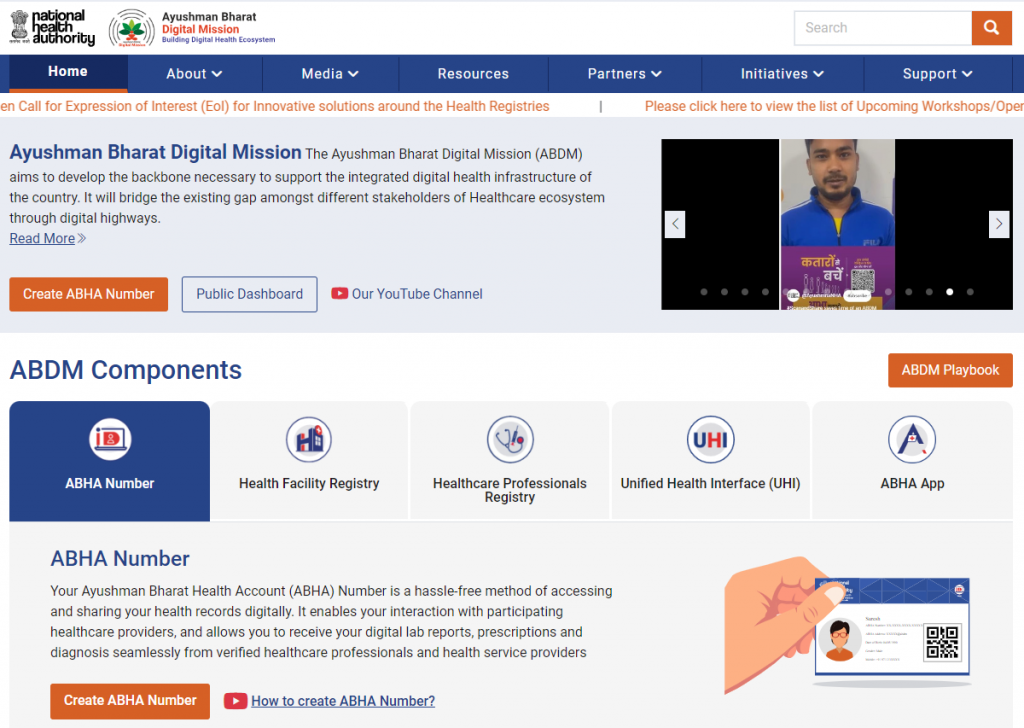
Task: Open How to create ABHA Number? link
Action: pos(343,701)
